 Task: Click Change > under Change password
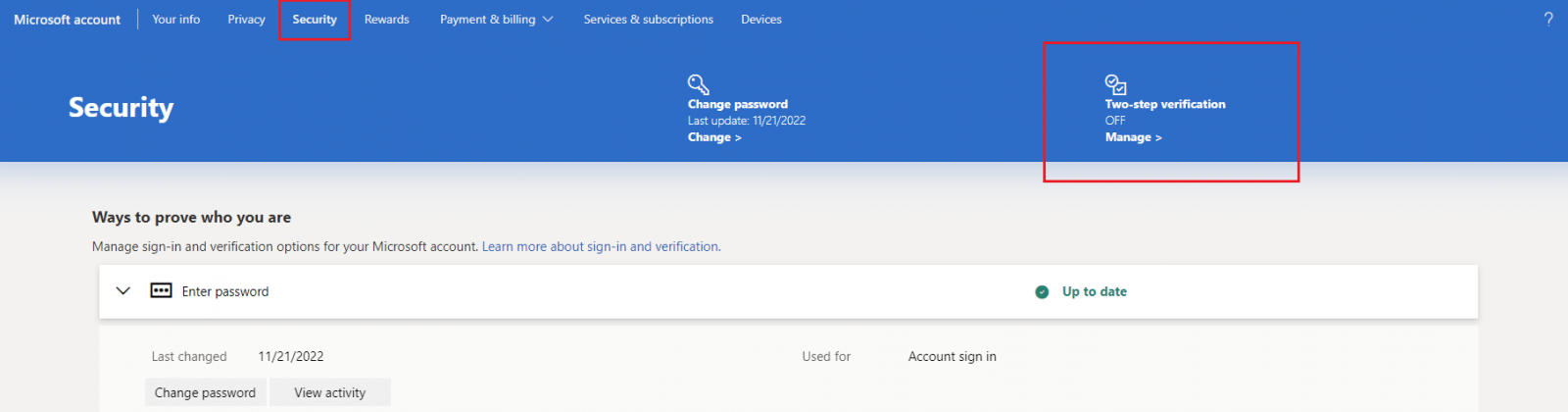click(x=714, y=137)
